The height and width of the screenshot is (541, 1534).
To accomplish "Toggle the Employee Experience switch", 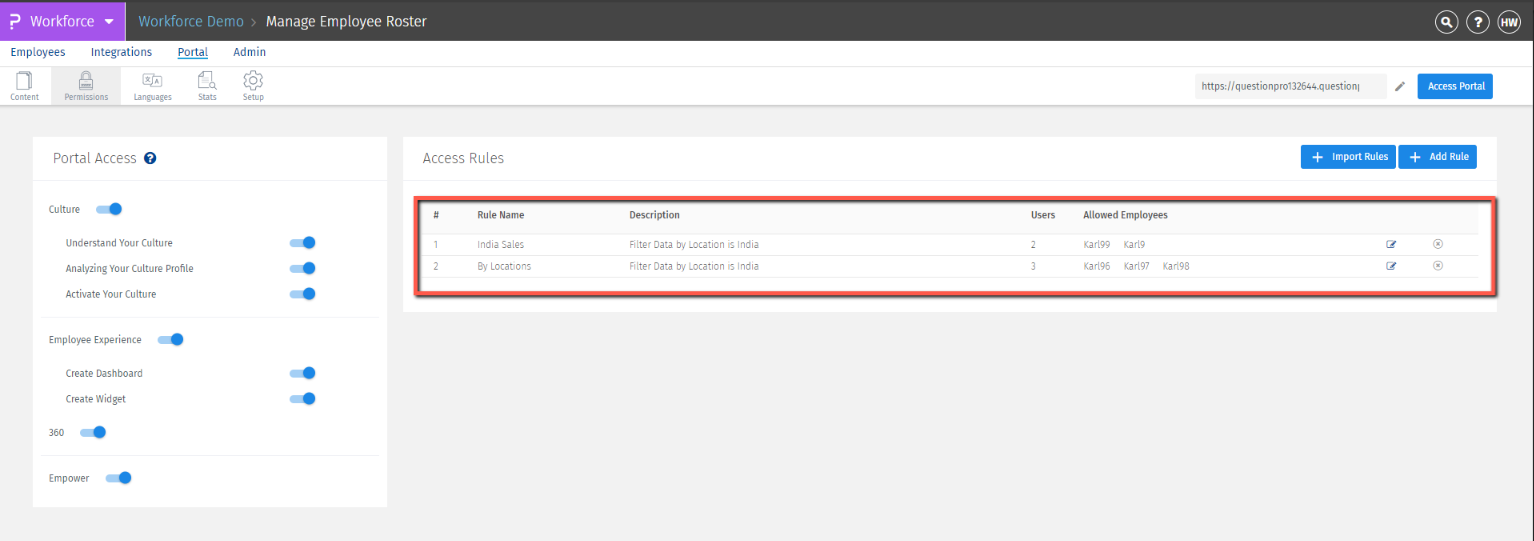I will click(x=171, y=339).
